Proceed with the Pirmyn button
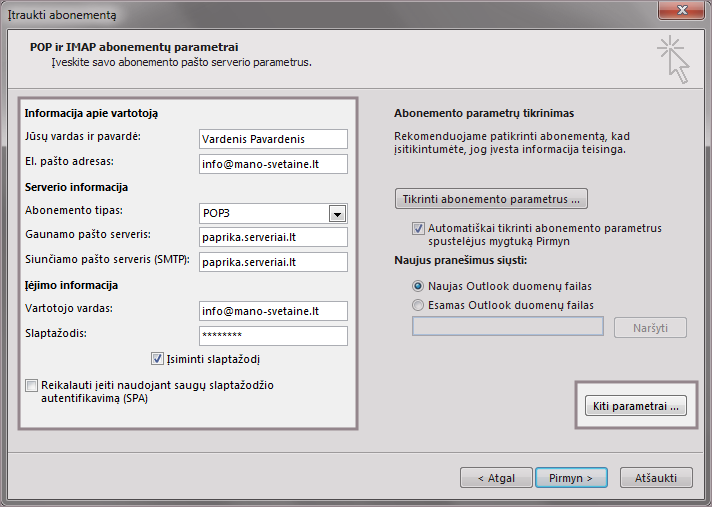 coord(571,478)
